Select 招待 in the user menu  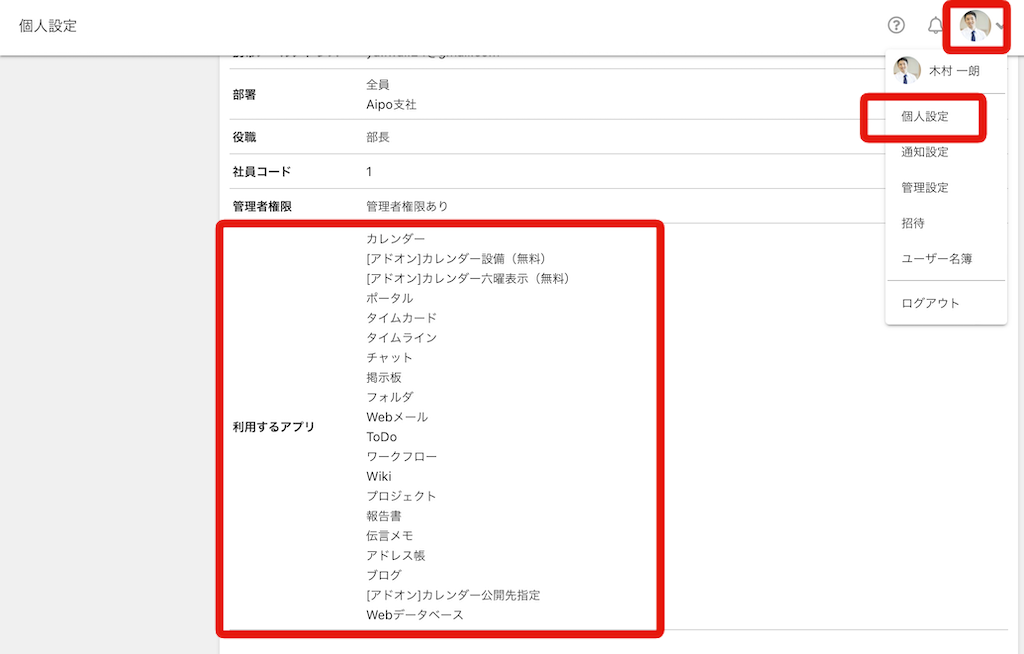click(x=912, y=222)
